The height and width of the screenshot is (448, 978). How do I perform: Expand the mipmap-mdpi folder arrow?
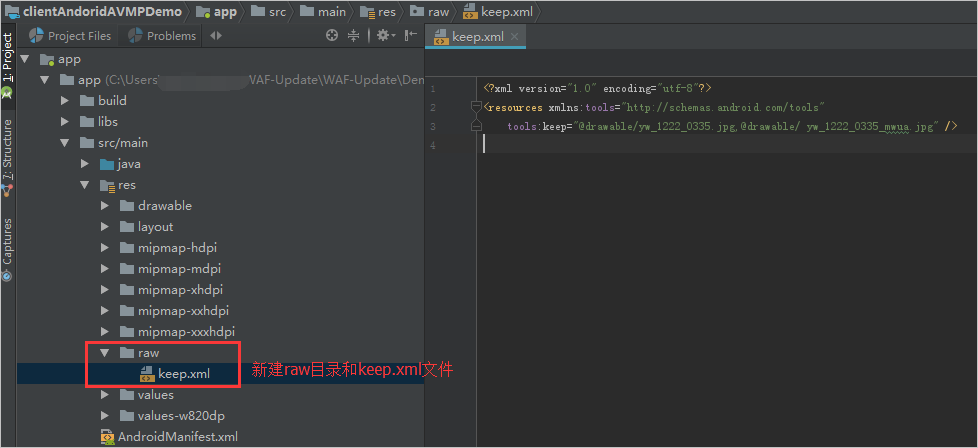click(104, 269)
